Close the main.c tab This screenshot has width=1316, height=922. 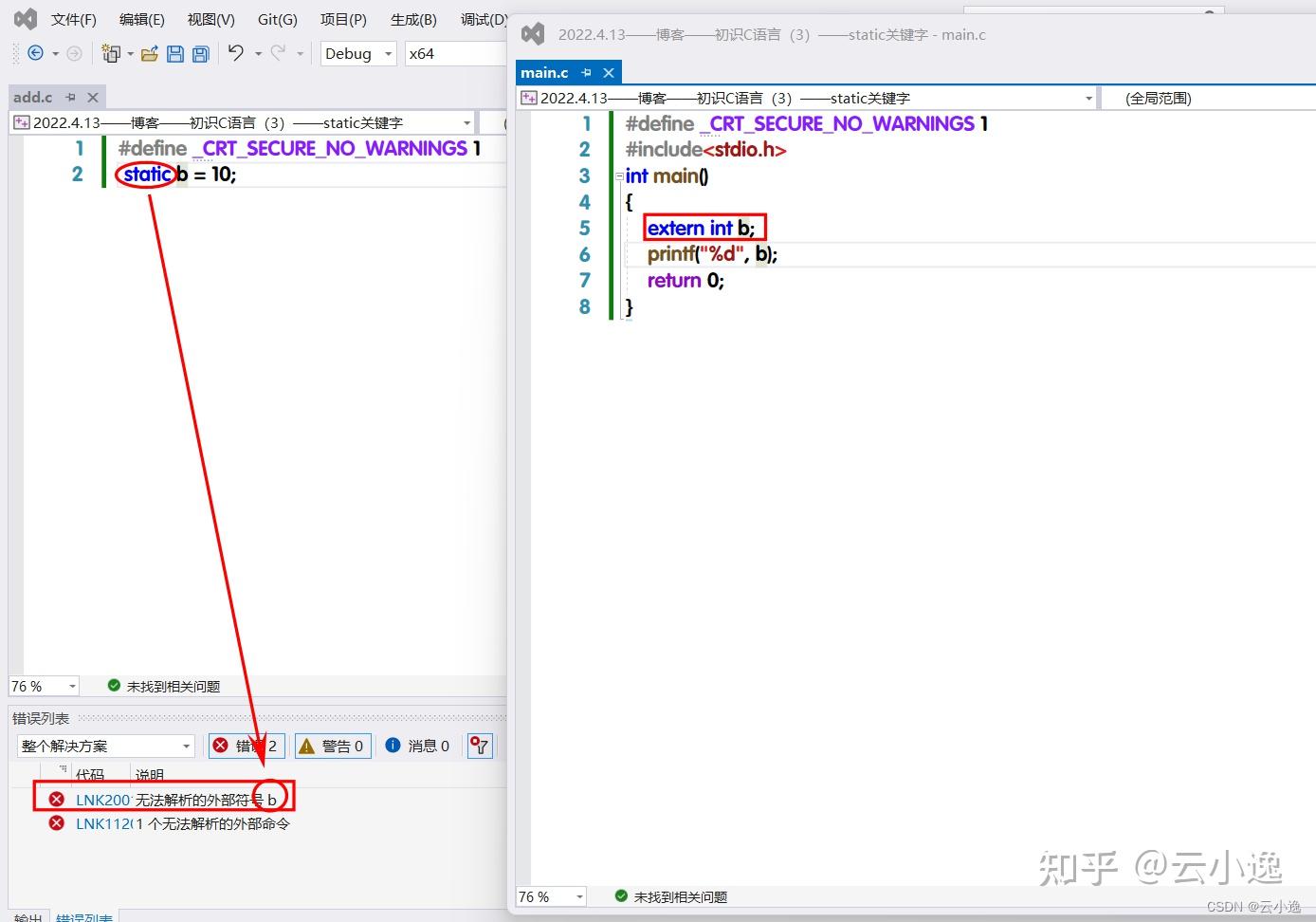pyautogui.click(x=609, y=73)
